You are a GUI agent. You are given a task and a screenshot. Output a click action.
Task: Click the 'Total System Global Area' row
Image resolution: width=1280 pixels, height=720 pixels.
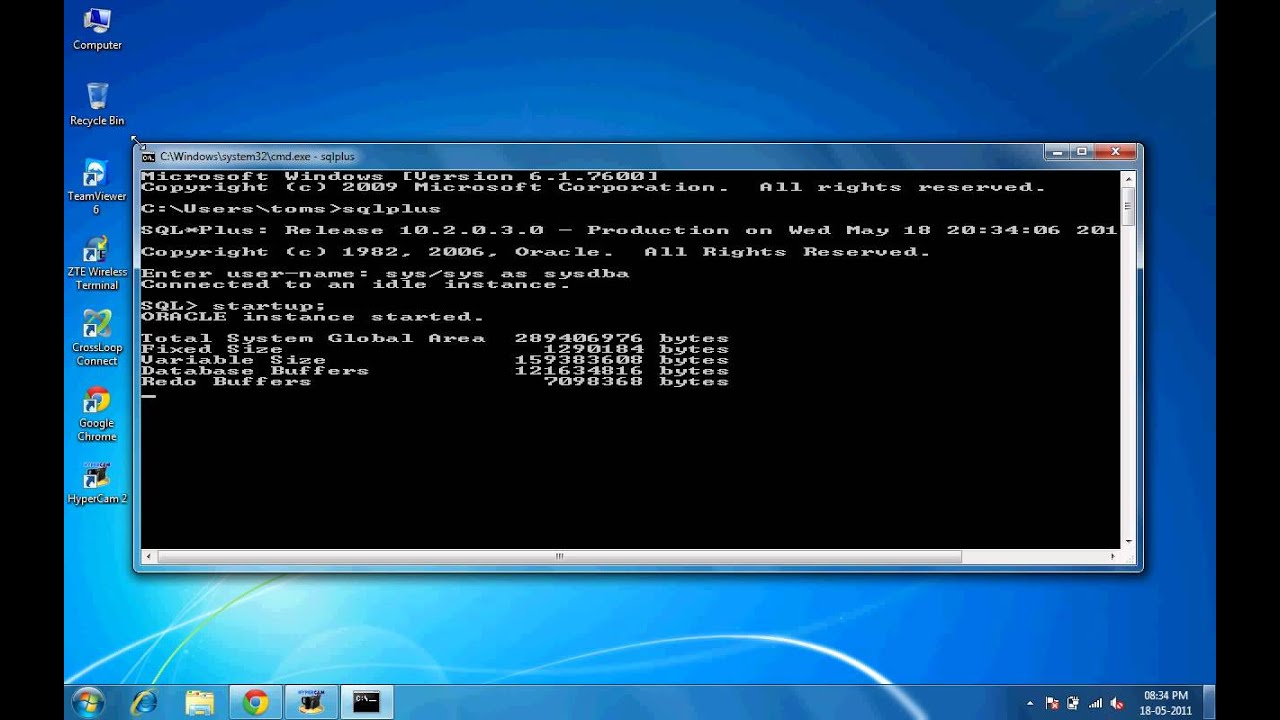tap(435, 338)
